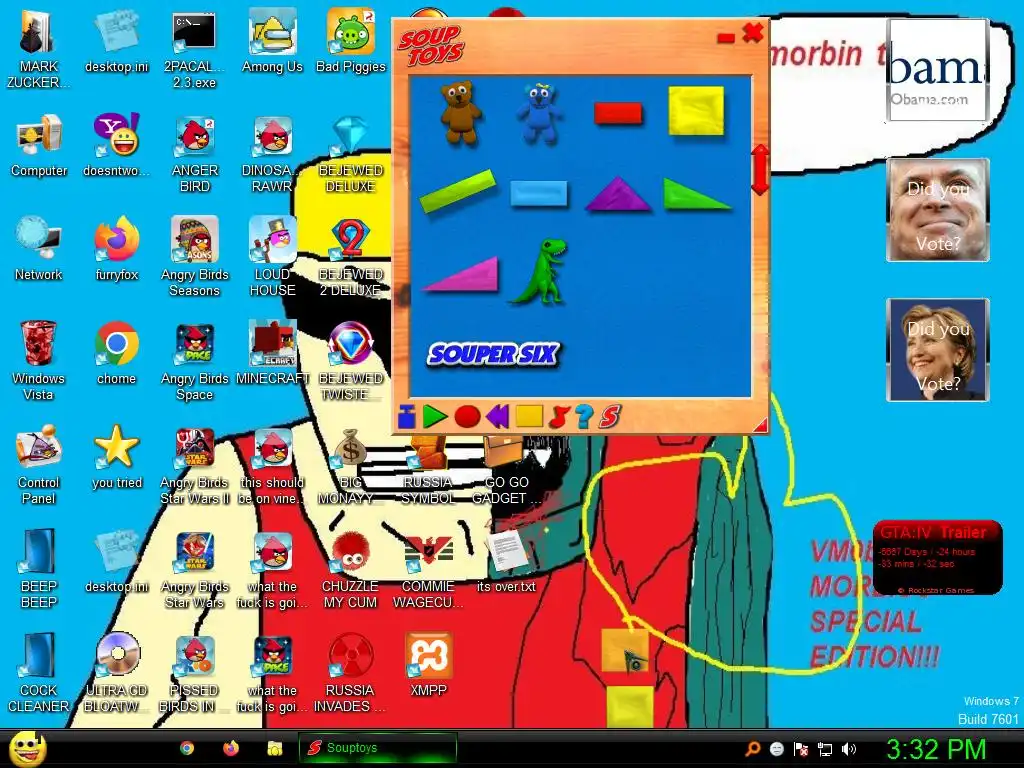The image size is (1024, 768).
Task: Pick the blue teddy bear toy
Action: tap(539, 114)
